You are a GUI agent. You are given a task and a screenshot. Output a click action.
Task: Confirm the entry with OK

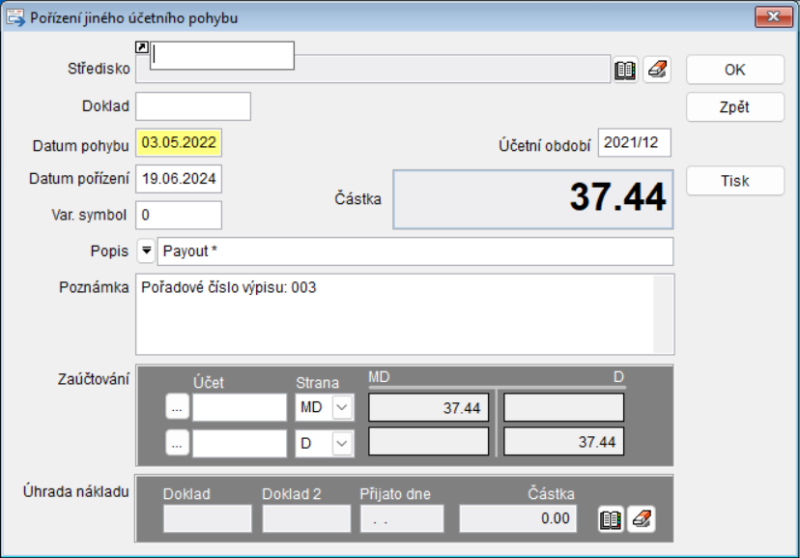pyautogui.click(x=735, y=70)
